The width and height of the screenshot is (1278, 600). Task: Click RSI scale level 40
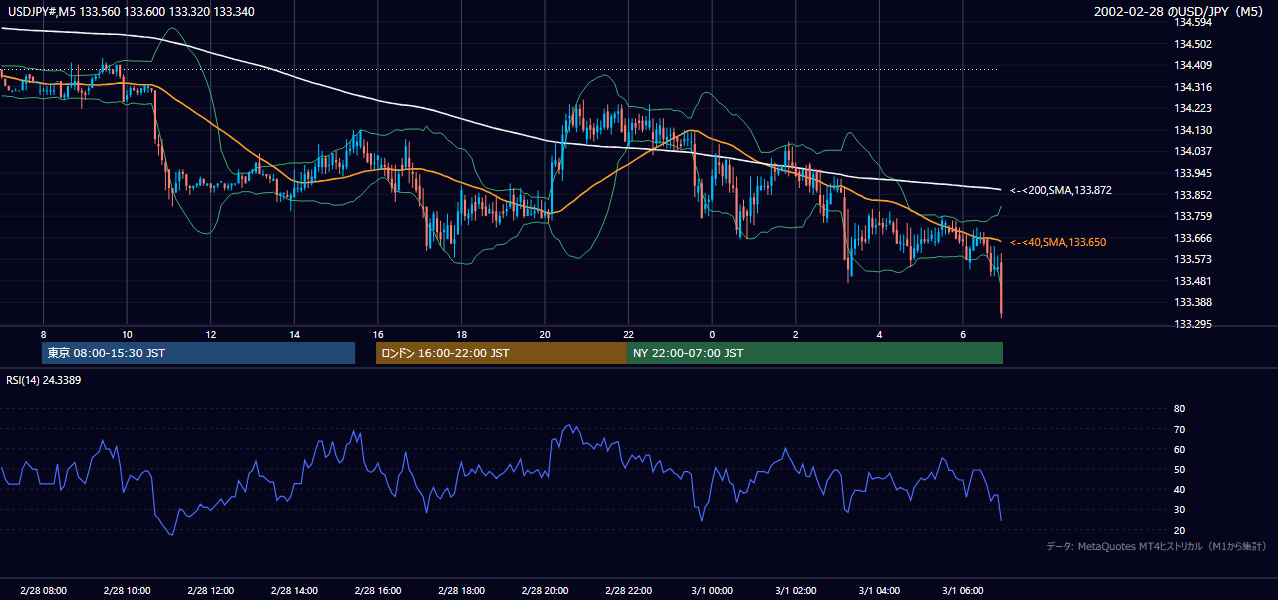tap(1179, 490)
